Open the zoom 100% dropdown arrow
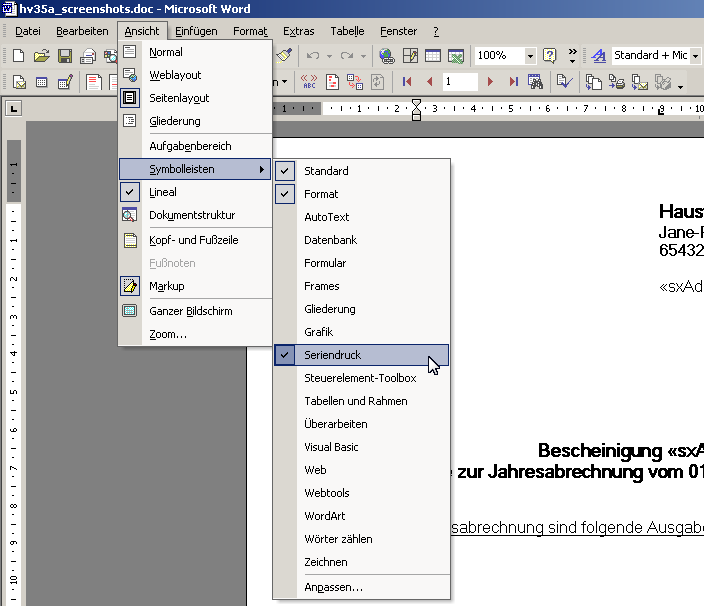Screen dimensions: 704x606 coord(530,56)
